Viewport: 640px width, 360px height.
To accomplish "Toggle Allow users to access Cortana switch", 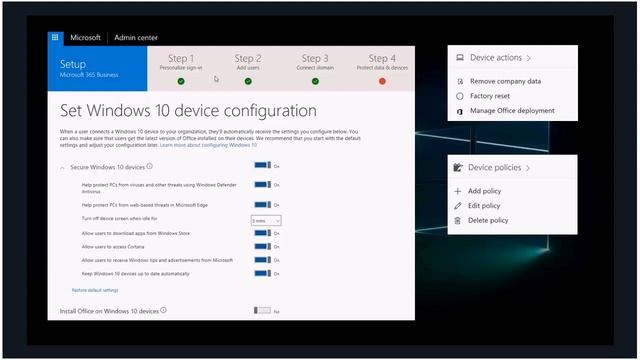I will tap(262, 246).
